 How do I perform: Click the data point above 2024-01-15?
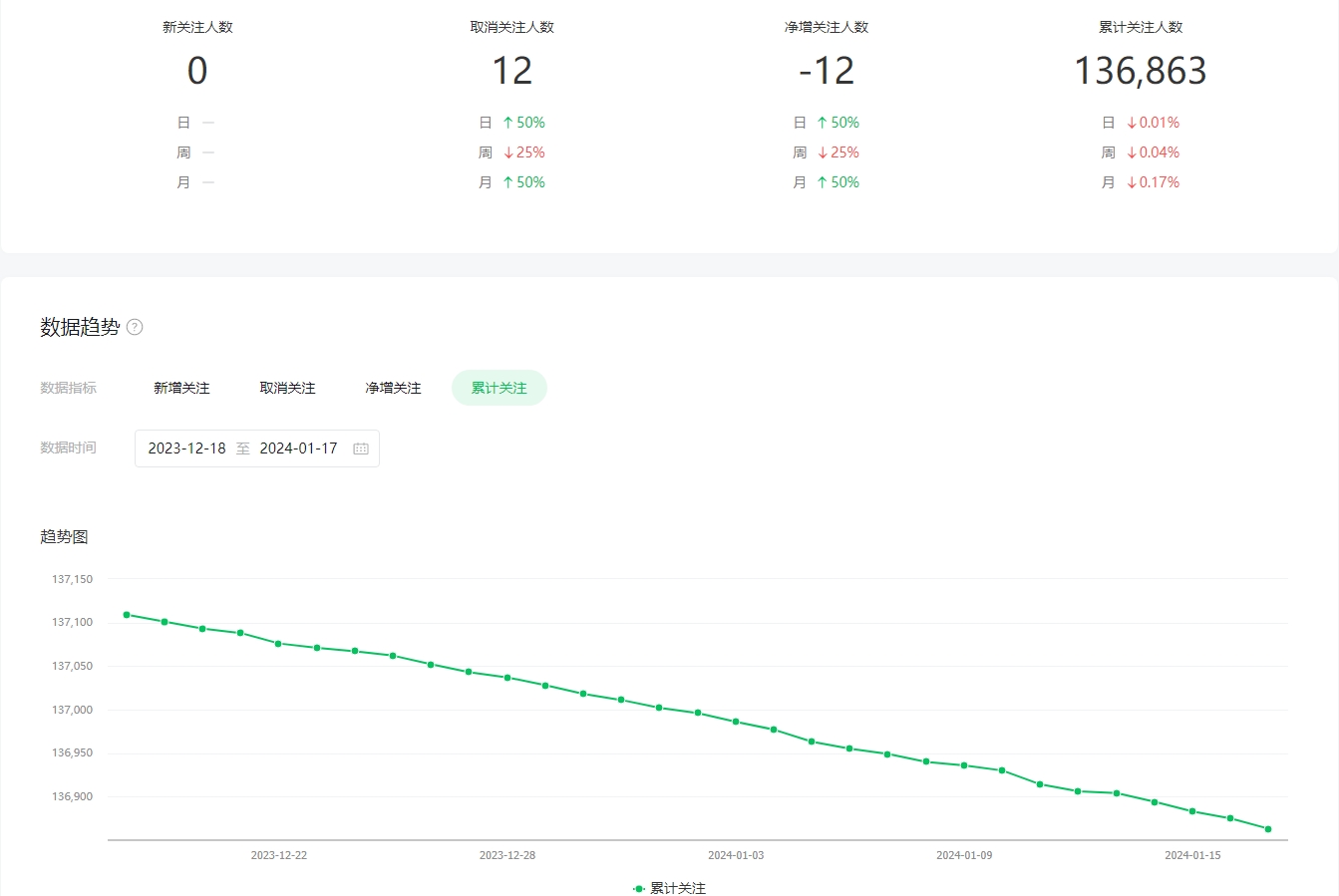1192,811
